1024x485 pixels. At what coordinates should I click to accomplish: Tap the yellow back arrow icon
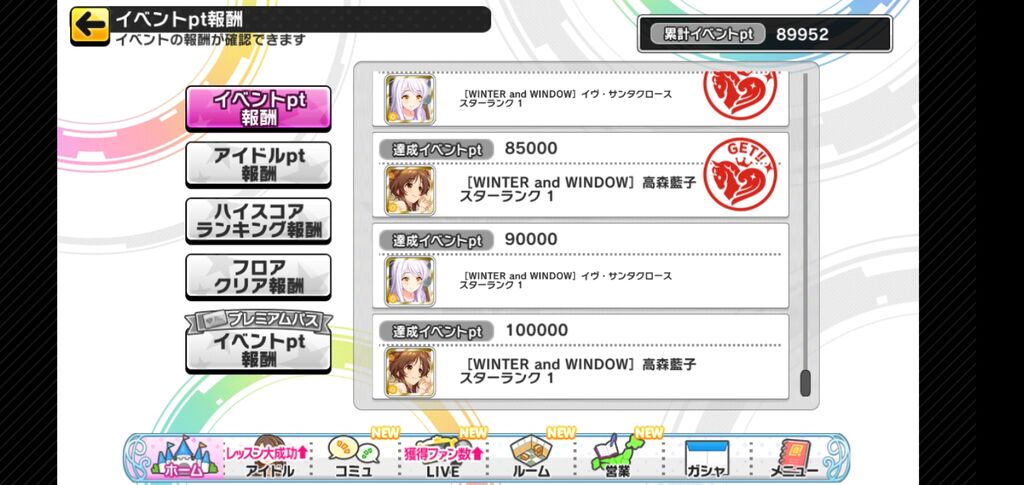(x=90, y=26)
